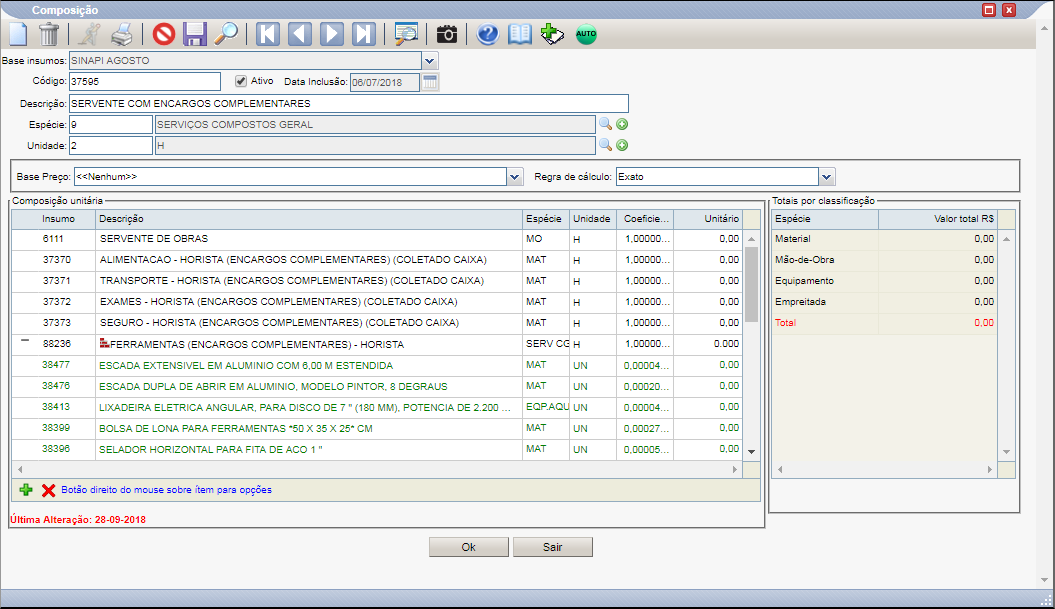Click the Coeficiente column header
The width and height of the screenshot is (1055, 609).
tap(645, 219)
